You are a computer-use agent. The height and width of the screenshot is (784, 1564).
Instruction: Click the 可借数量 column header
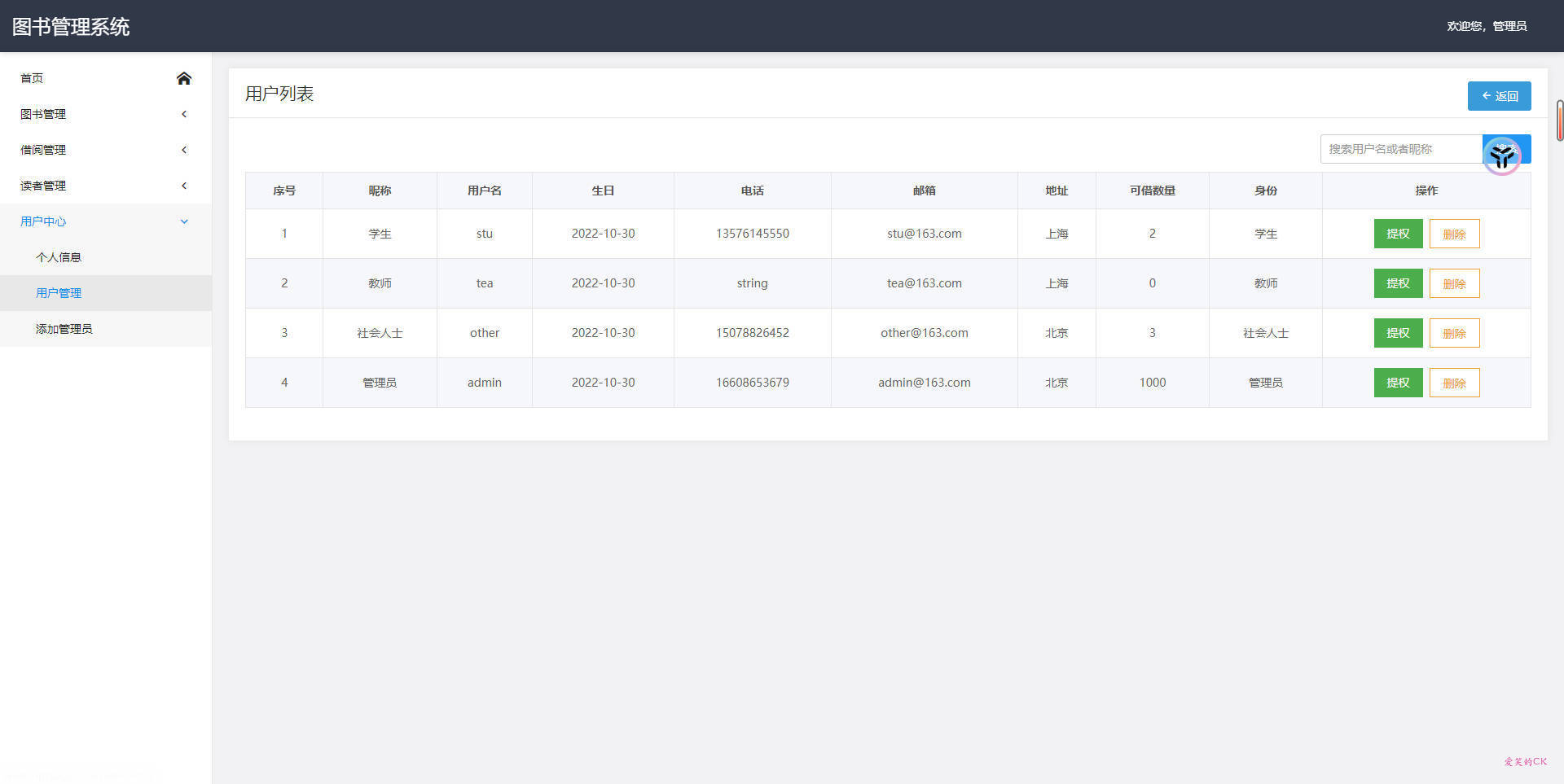point(1153,191)
